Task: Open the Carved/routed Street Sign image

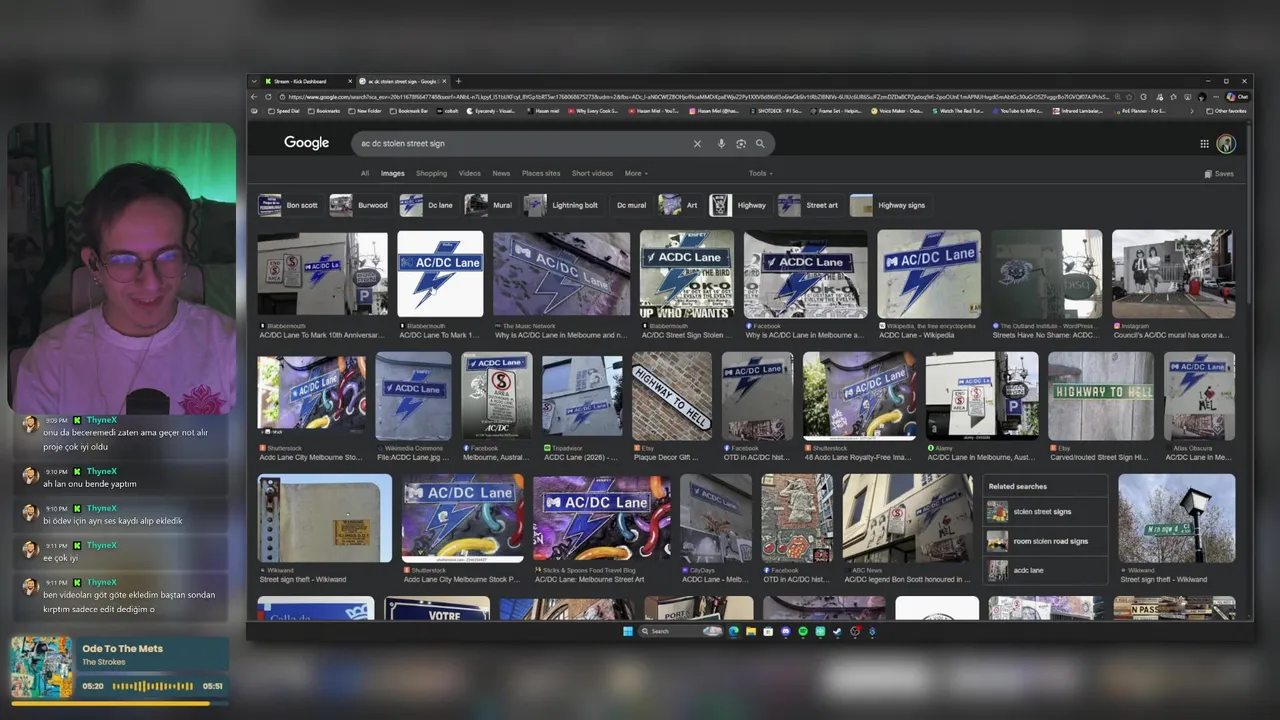Action: pos(1100,396)
